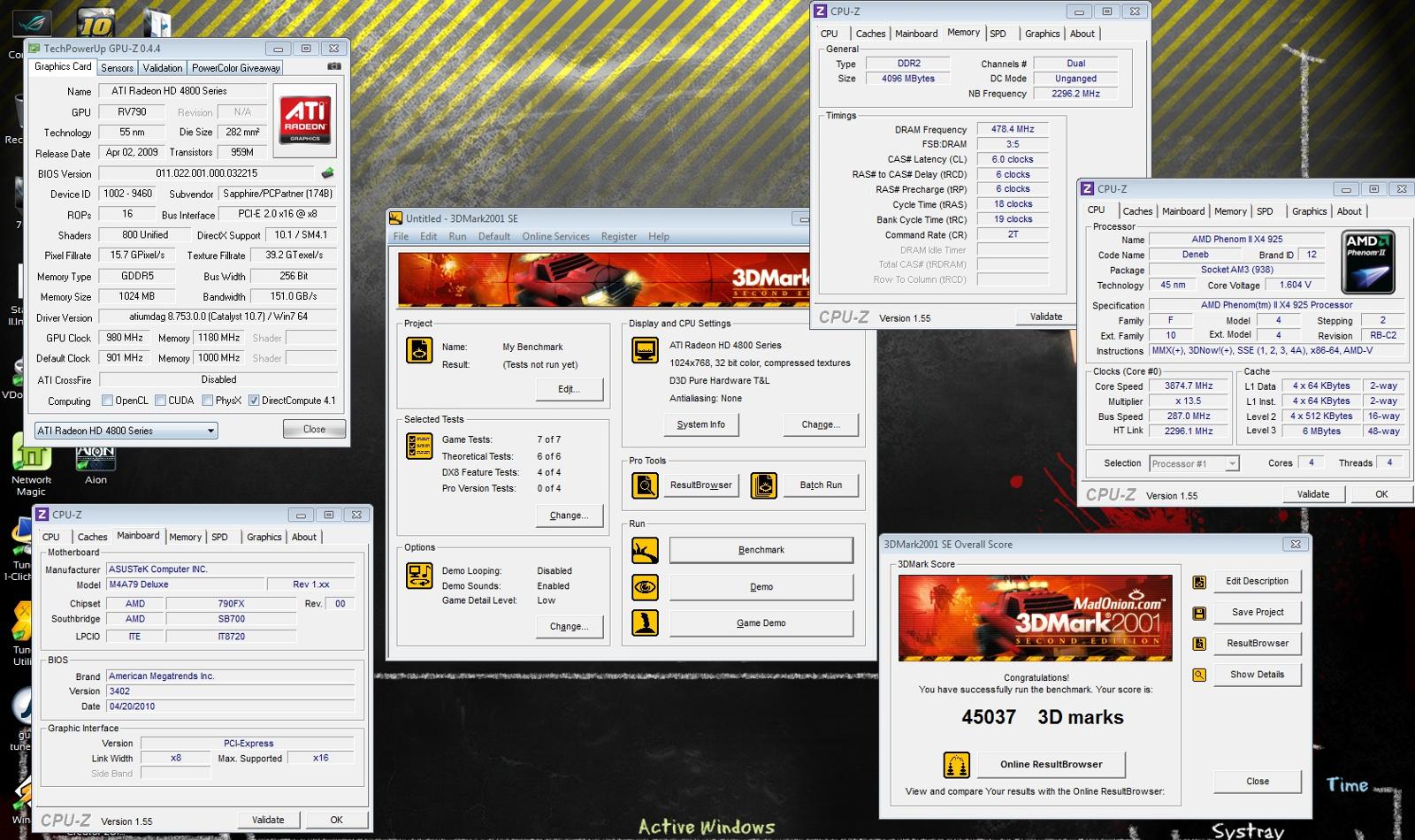1415x840 pixels.
Task: Click the ResultBrowser magnifier icon in Pro Tools
Action: point(645,485)
